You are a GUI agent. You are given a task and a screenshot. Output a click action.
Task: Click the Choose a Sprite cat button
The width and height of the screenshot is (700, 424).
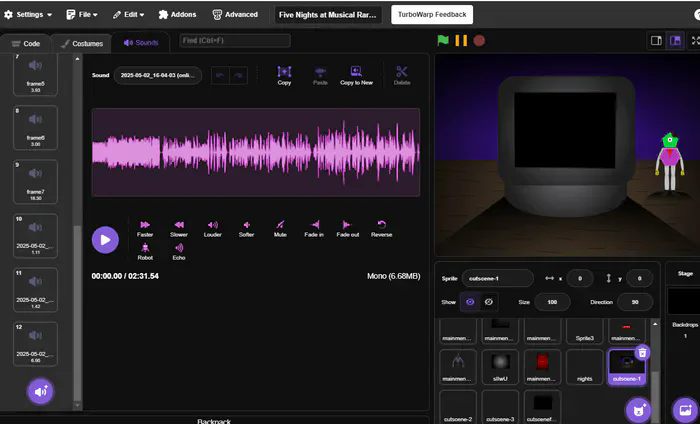point(638,410)
